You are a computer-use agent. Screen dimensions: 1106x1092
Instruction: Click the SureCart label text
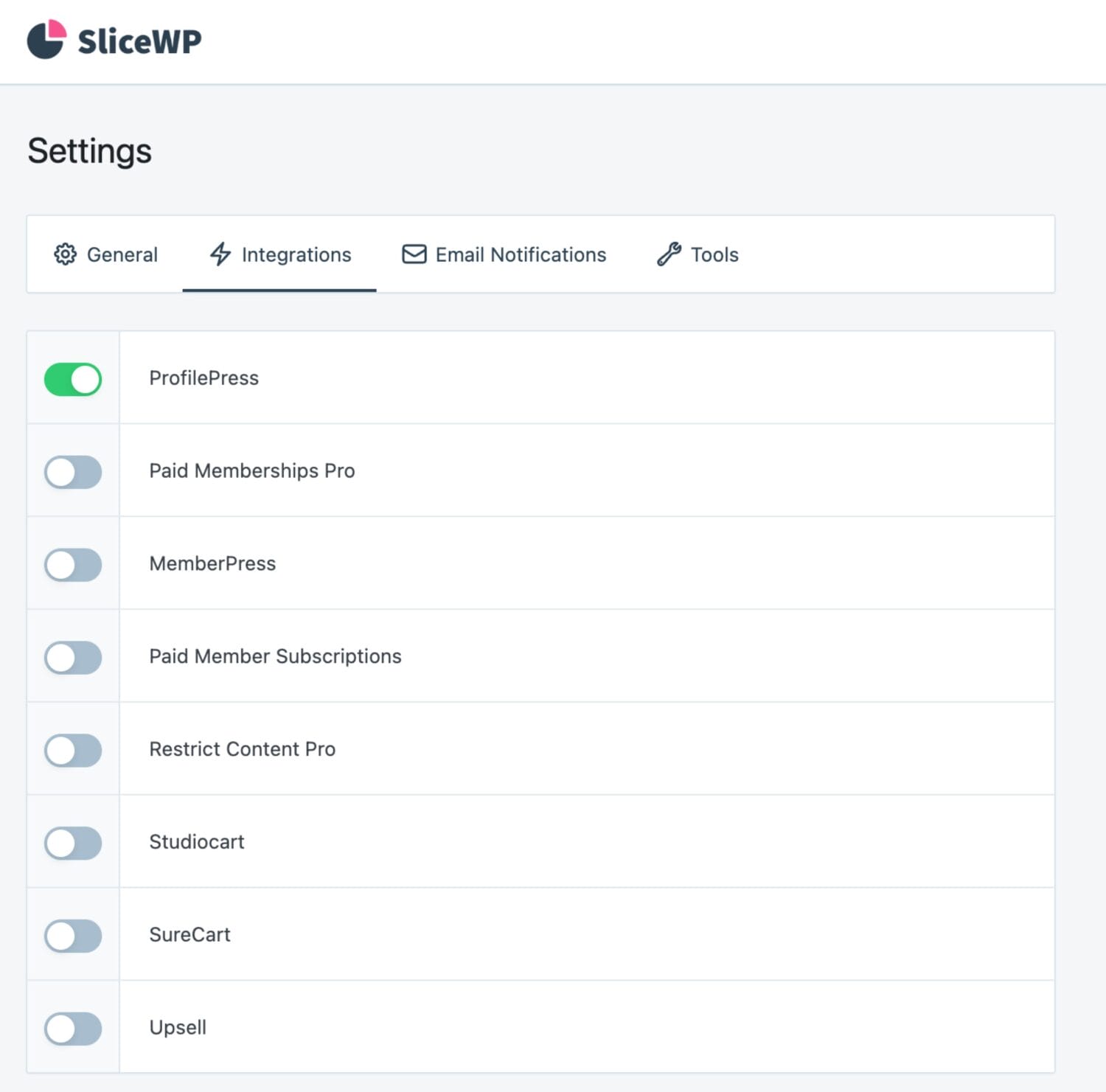point(190,935)
